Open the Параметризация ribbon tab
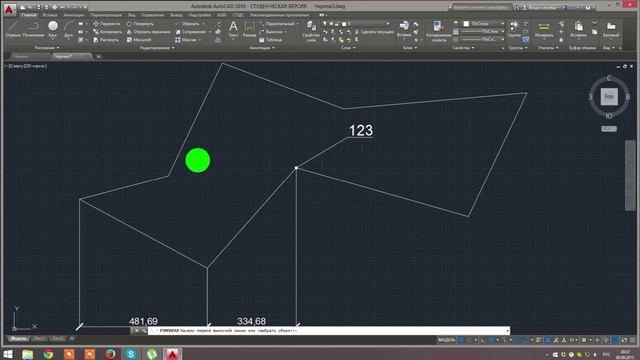Viewport: 640px width, 360px height. coord(106,15)
